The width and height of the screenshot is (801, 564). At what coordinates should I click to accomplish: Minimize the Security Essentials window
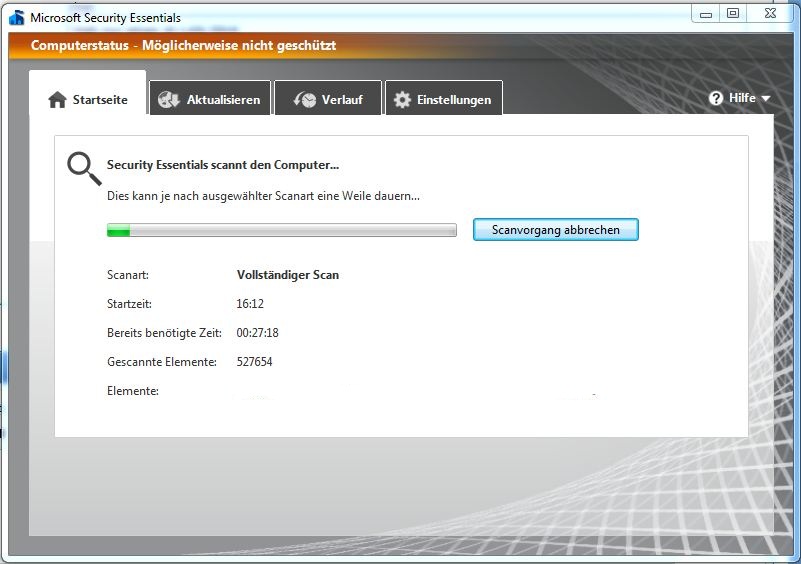(x=706, y=14)
